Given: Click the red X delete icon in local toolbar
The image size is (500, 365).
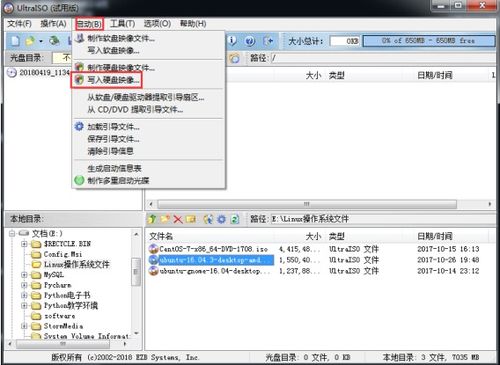Looking at the screenshot, I should coord(178,219).
